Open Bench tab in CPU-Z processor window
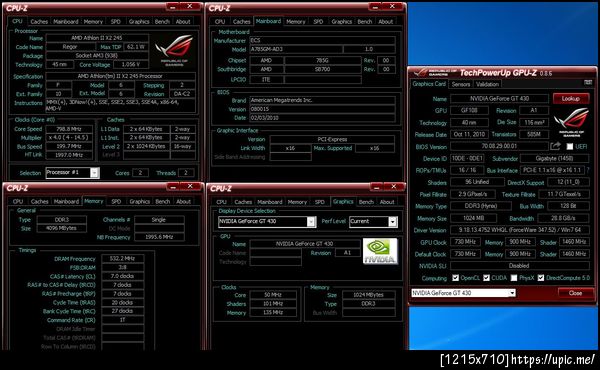 [x=162, y=22]
